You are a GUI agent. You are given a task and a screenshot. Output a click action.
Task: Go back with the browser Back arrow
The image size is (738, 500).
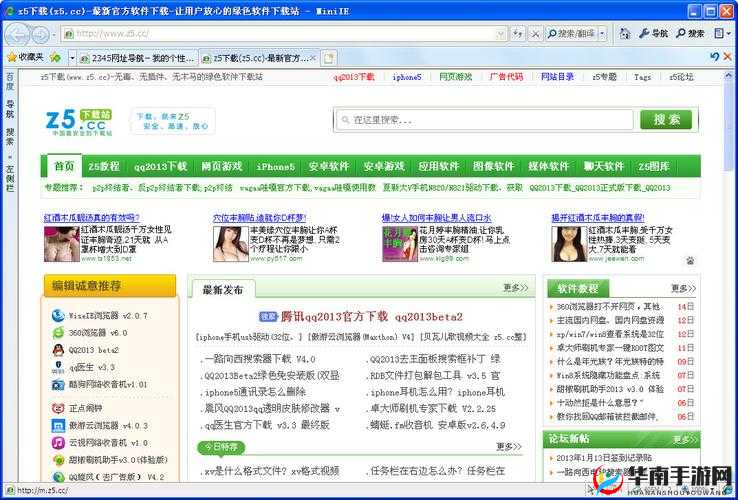pos(17,34)
